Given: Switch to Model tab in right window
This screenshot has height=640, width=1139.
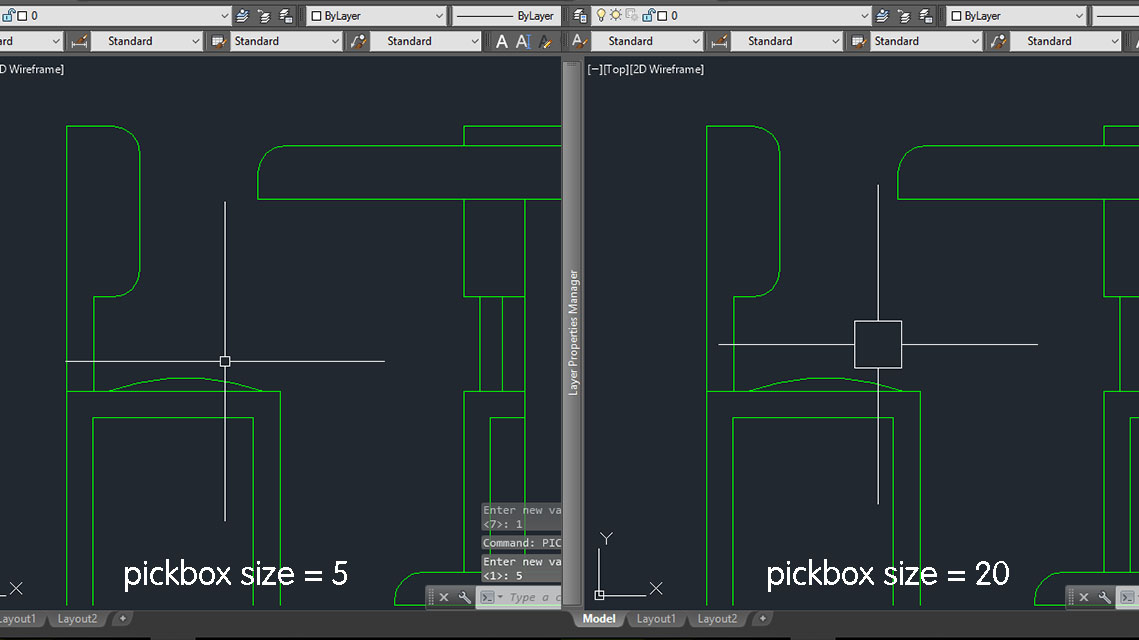Looking at the screenshot, I should click(599, 619).
